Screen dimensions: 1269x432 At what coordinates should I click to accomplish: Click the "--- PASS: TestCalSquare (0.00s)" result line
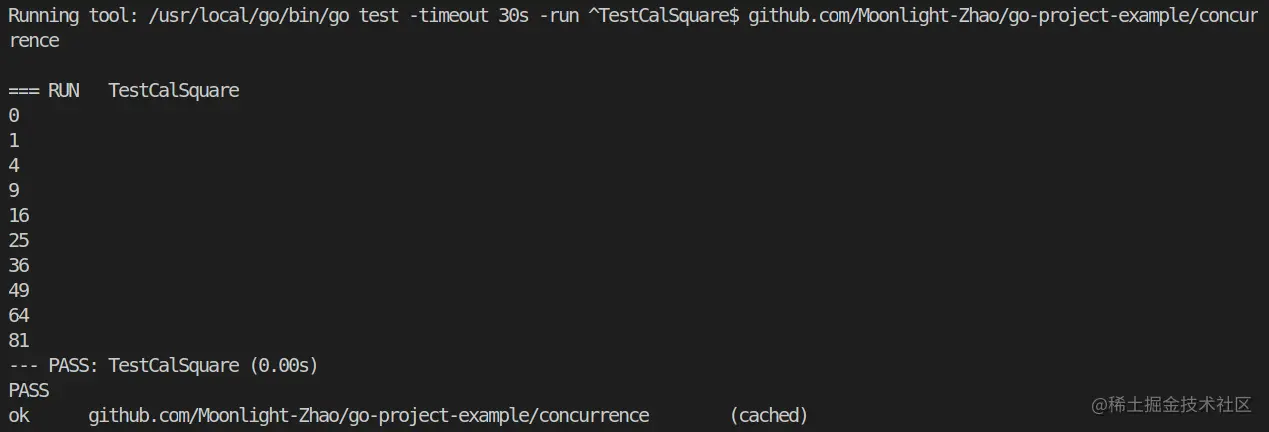tap(163, 366)
